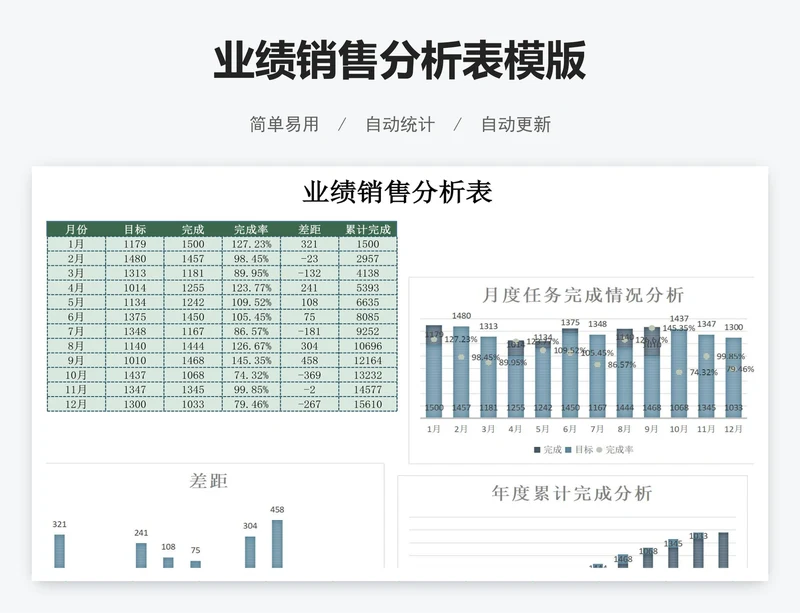Click the 差距 chart title
800x613 pixels.
208,481
